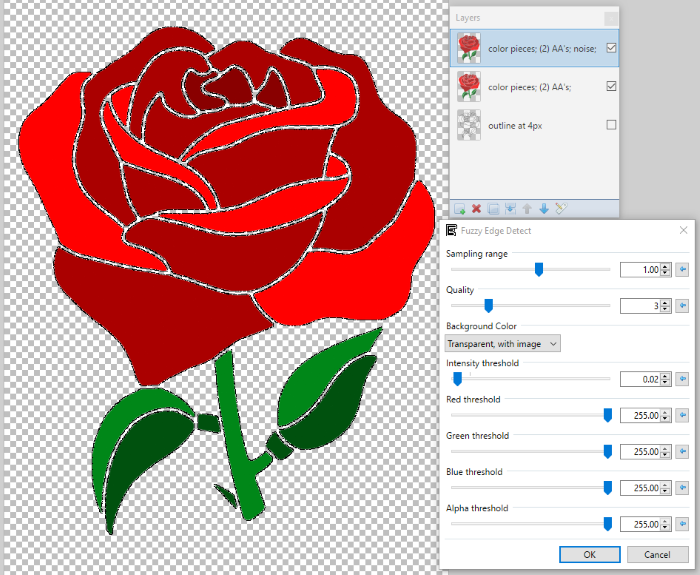Open the Background Color dropdown
This screenshot has height=575, width=700.
[x=503, y=343]
